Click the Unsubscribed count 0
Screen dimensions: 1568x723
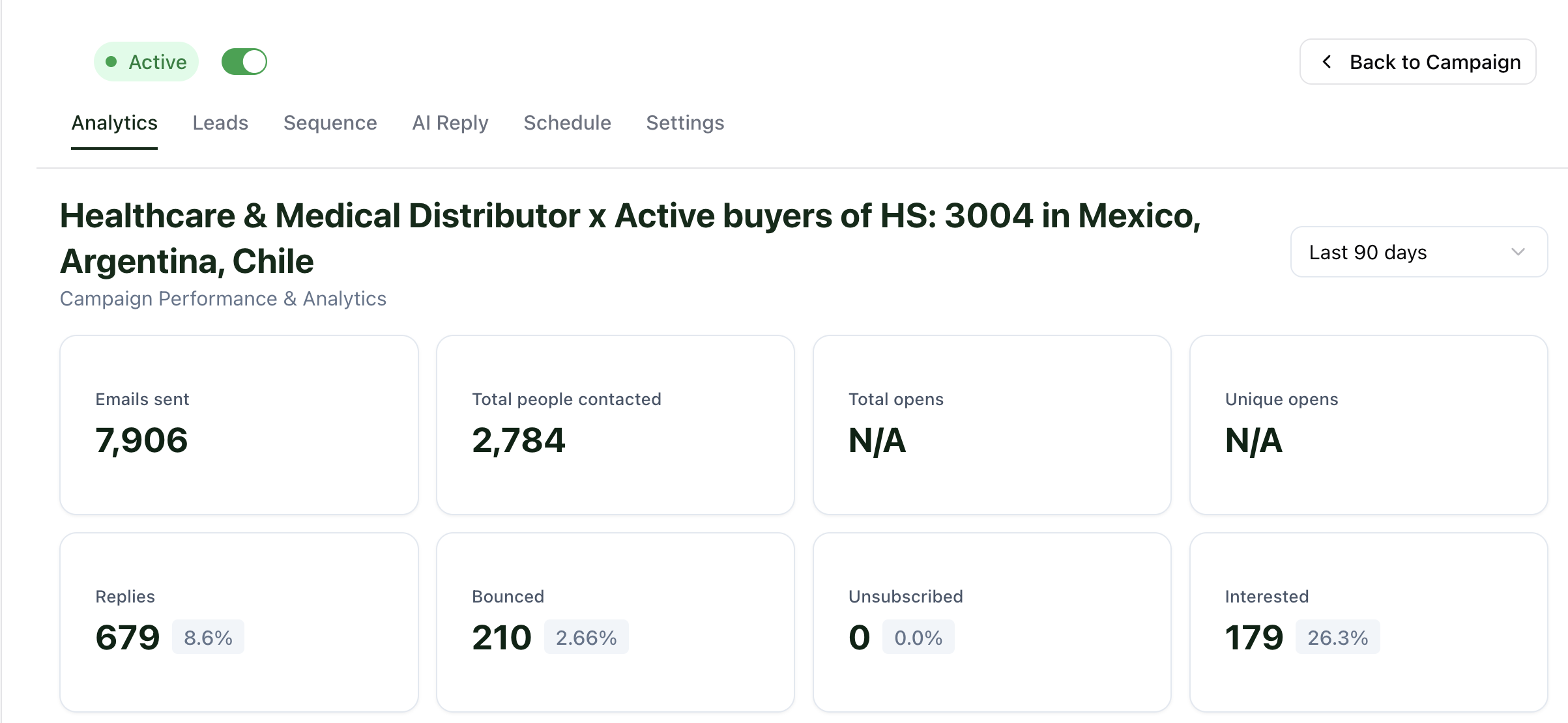pyautogui.click(x=859, y=637)
